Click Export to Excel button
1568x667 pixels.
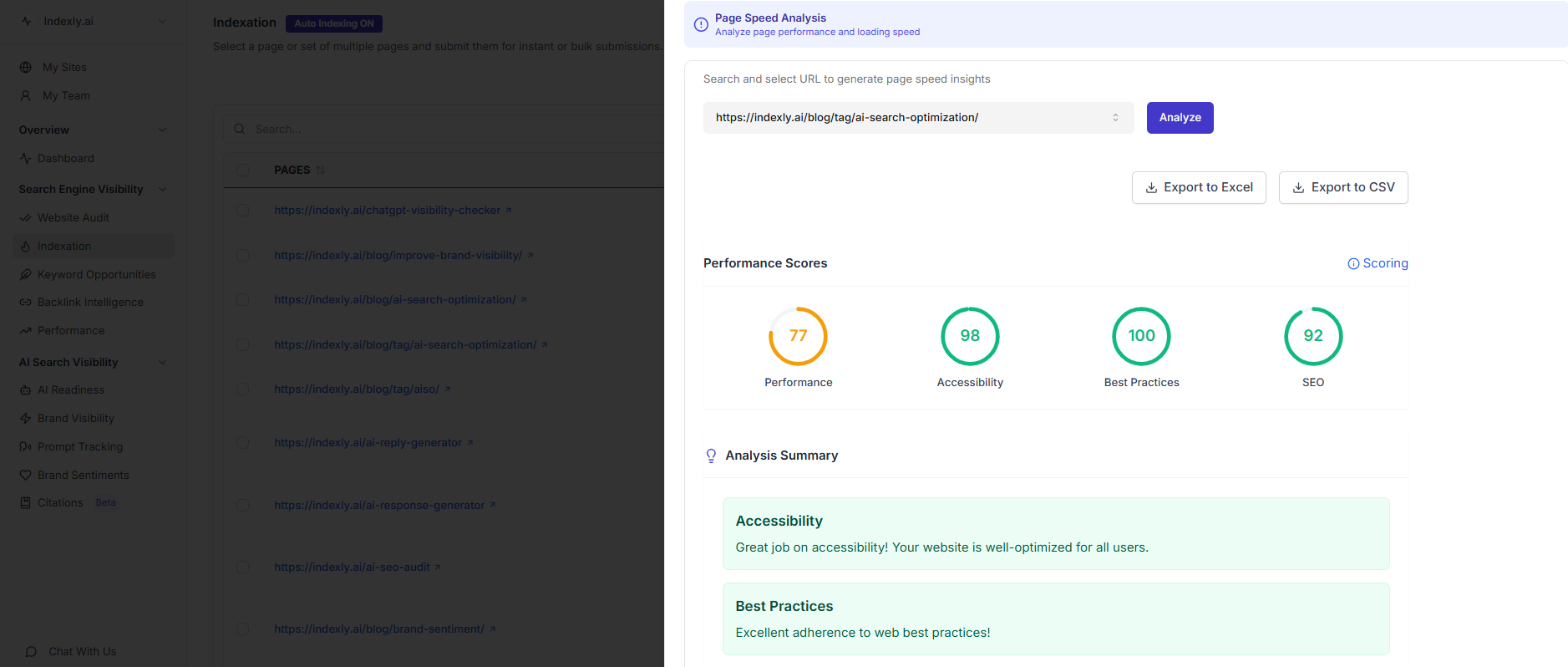point(1198,188)
